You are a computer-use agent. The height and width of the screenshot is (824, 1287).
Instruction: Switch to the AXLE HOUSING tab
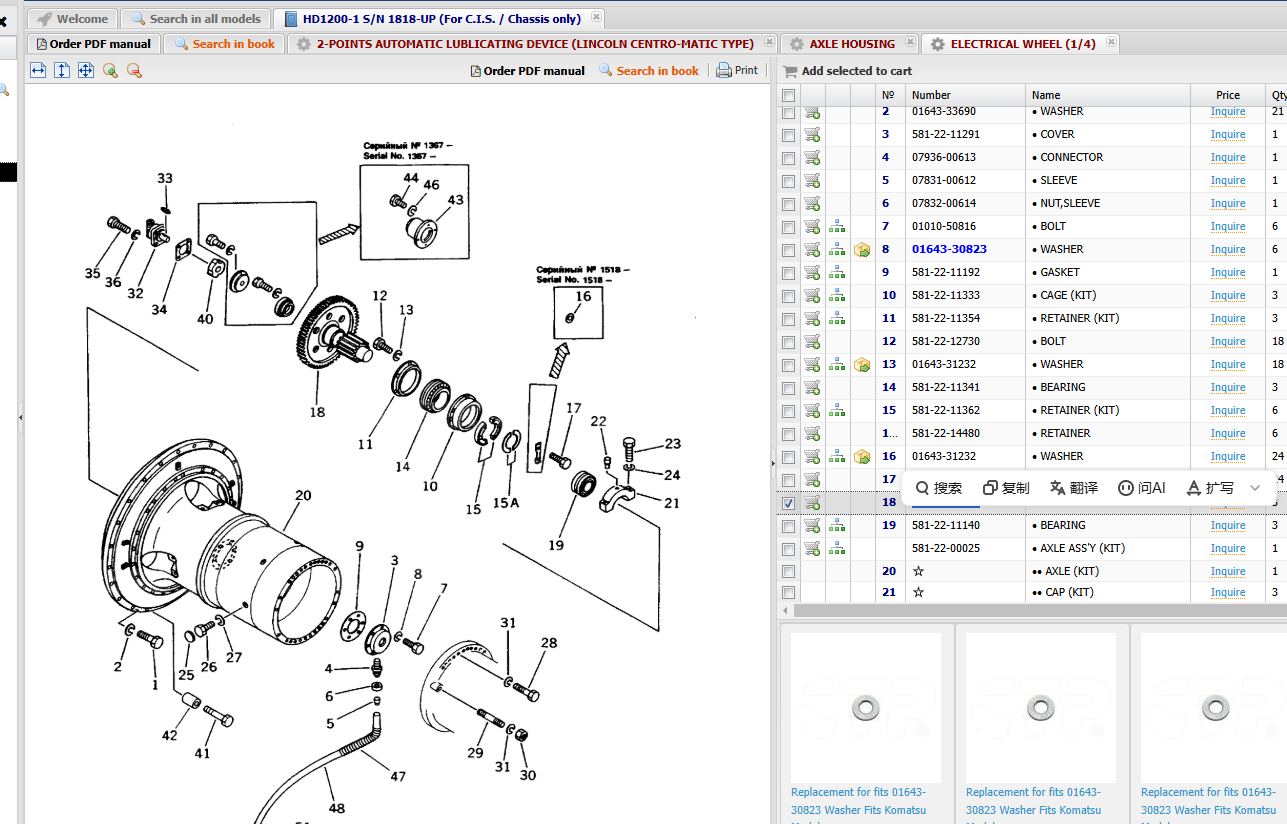[851, 44]
